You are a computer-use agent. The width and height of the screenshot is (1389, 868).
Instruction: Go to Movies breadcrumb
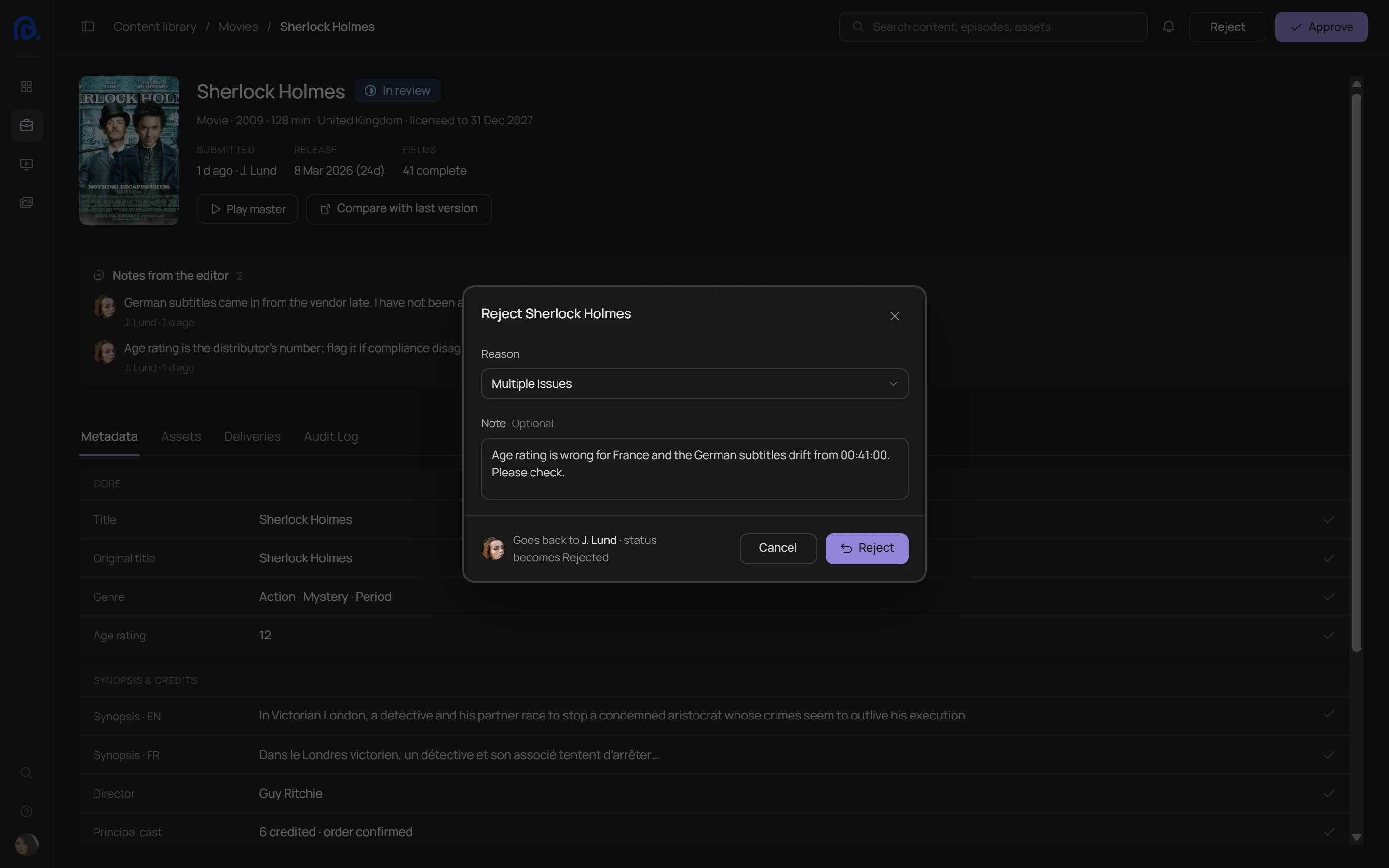[x=238, y=27]
